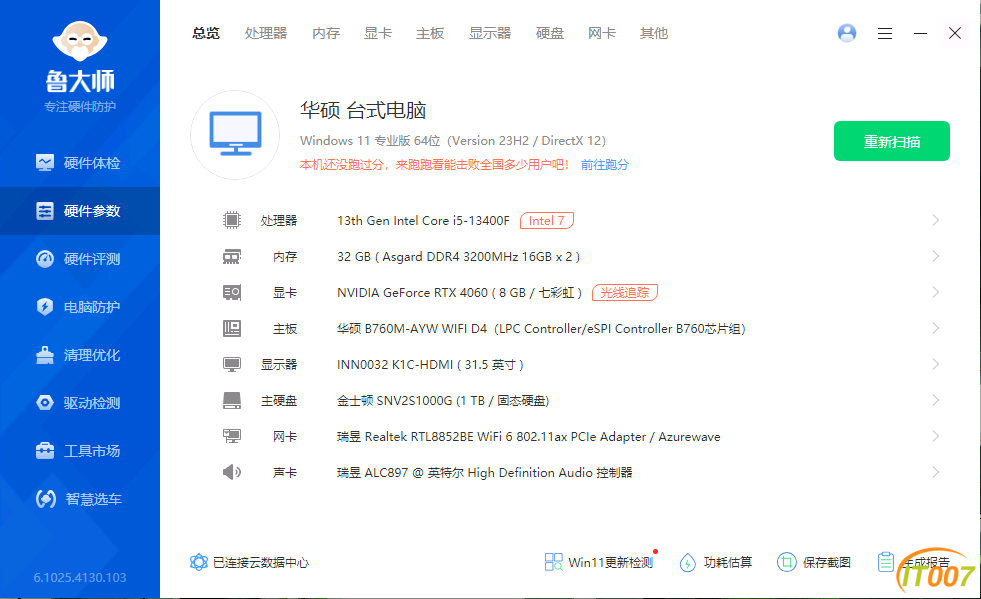Viewport: 981px width, 599px height.
Task: Expand the 主板 row chevron
Action: pos(935,329)
